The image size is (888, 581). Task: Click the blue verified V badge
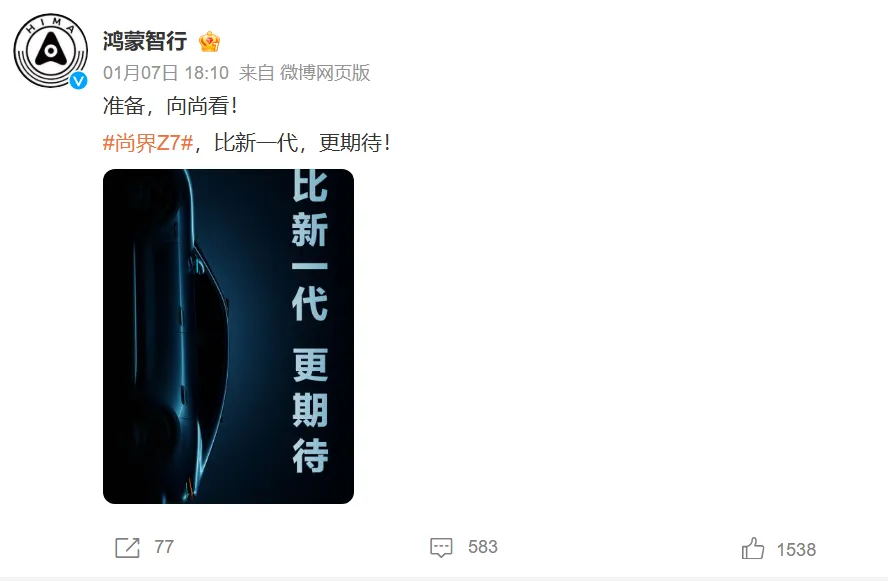coord(78,80)
